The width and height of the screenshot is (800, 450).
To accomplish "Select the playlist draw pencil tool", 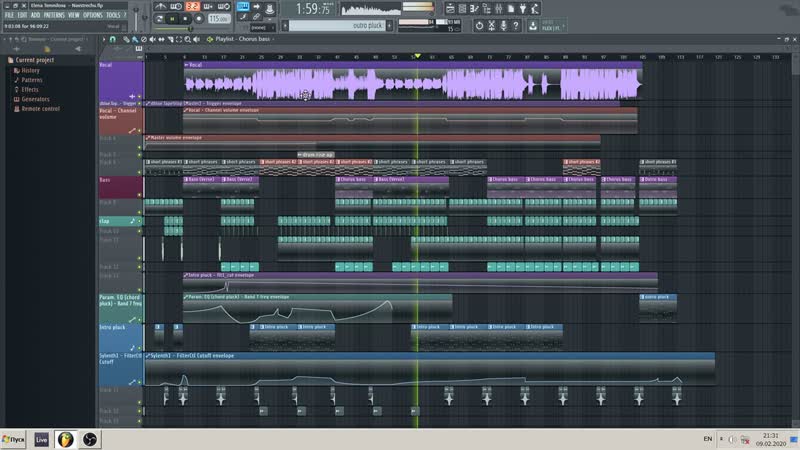I will [x=126, y=39].
